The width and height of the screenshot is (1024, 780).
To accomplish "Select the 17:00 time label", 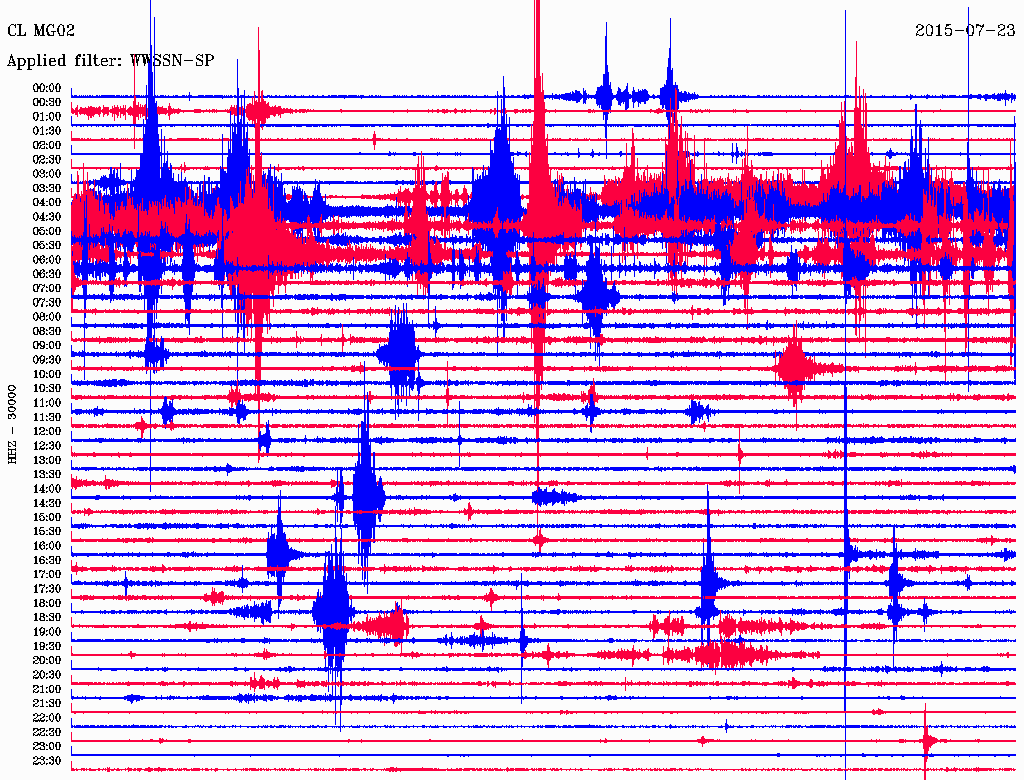I will (47, 574).
